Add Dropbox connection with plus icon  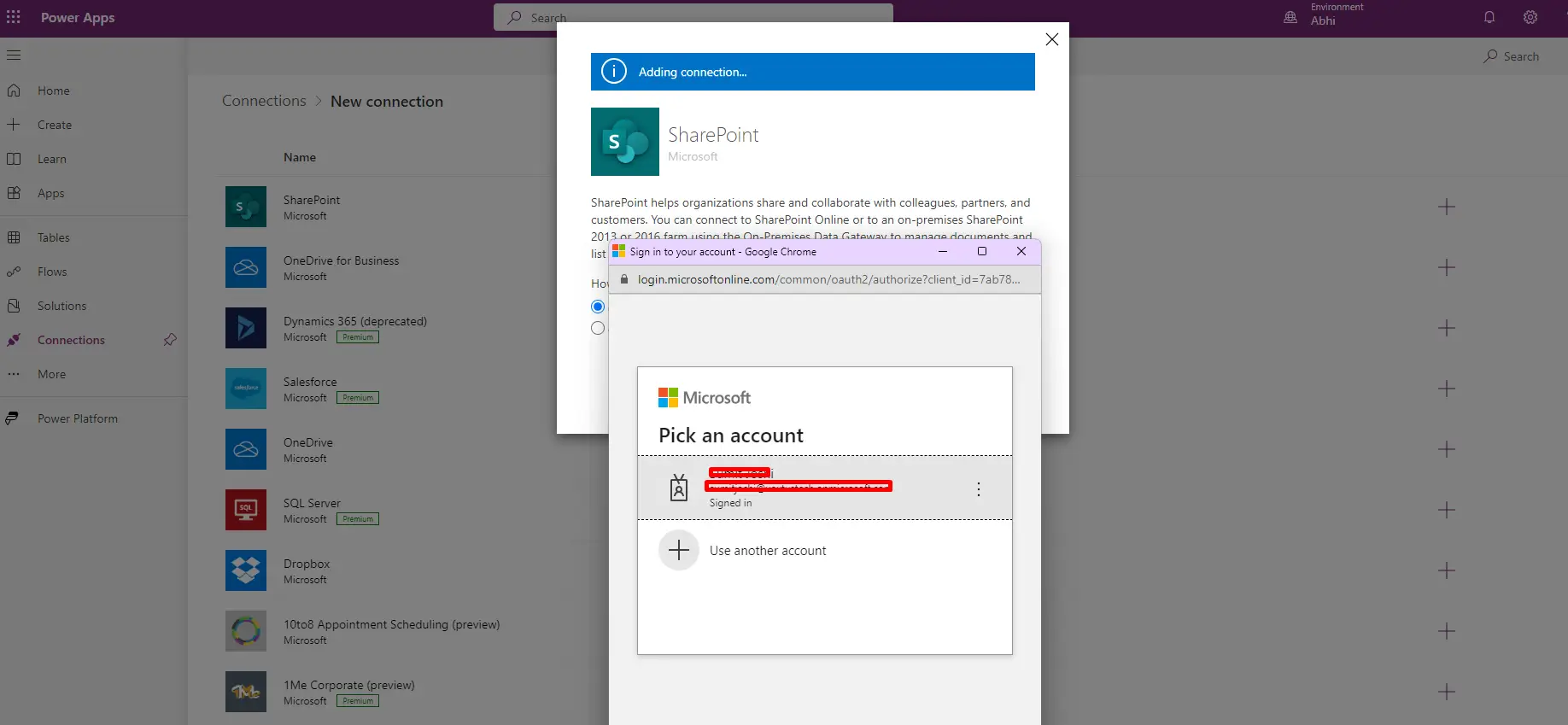coord(1447,570)
